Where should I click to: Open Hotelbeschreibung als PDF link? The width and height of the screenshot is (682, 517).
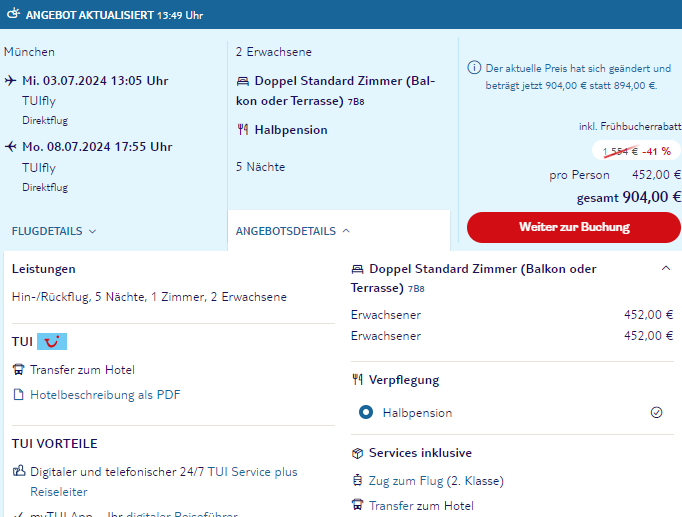click(x=105, y=395)
